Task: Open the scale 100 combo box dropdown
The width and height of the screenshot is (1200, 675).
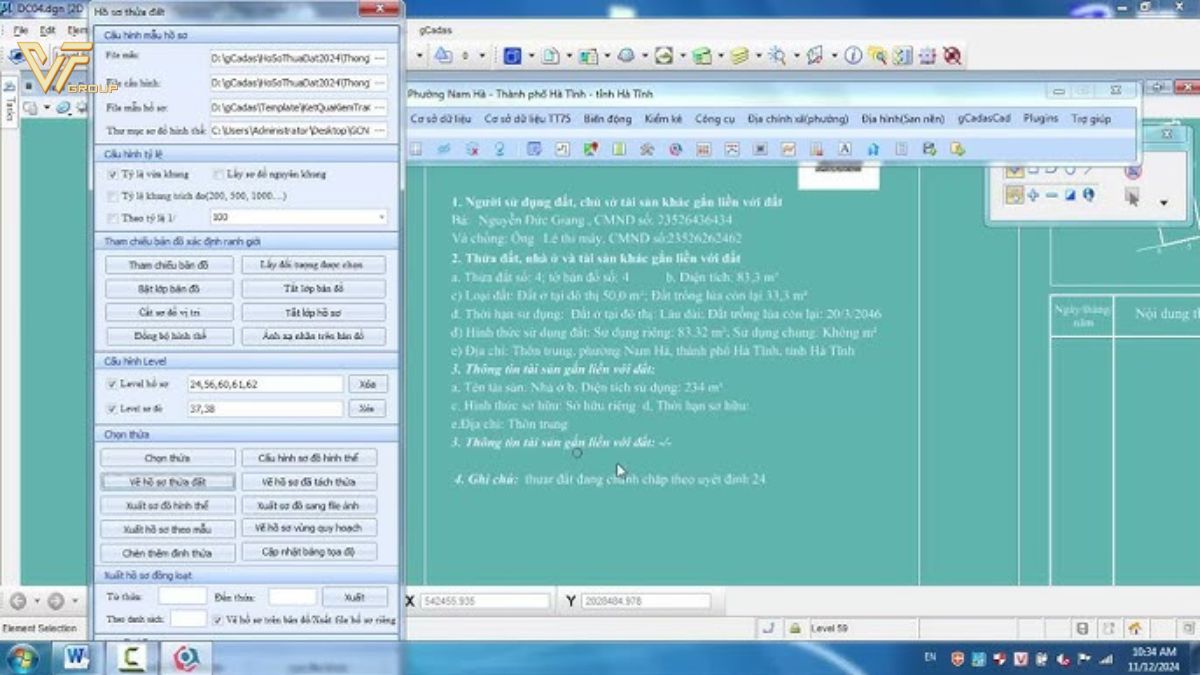Action: (381, 217)
